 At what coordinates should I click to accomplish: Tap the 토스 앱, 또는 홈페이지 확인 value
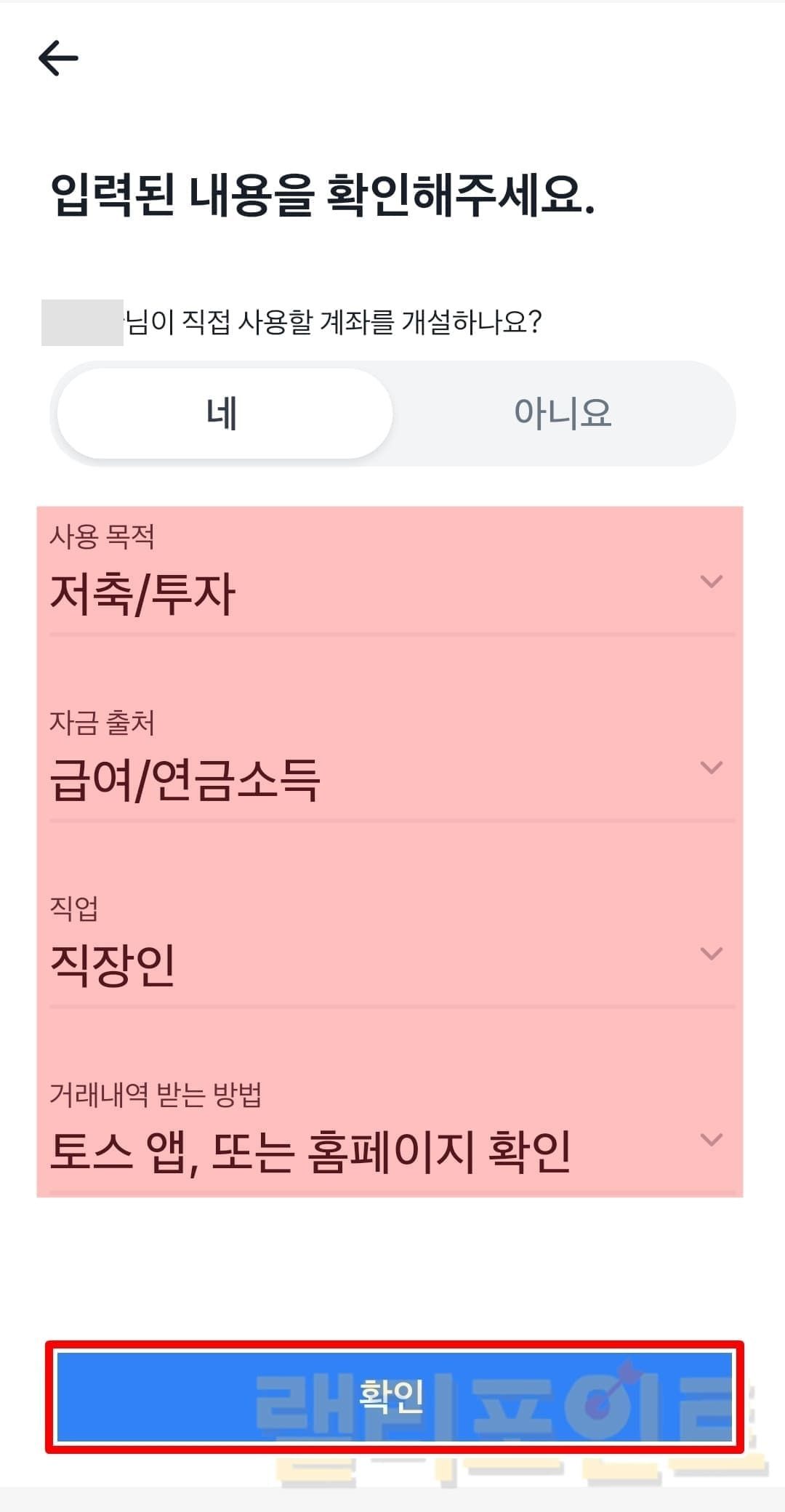click(310, 1153)
